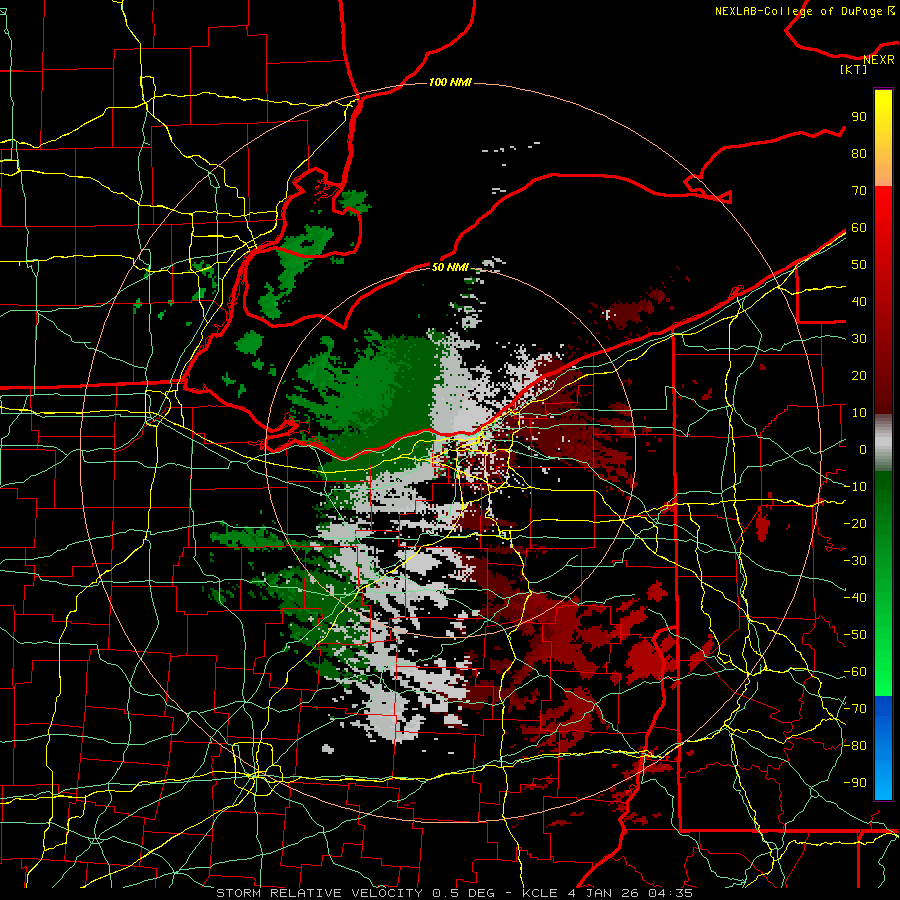Viewport: 900px width, 900px height.
Task: Select the 0 value on velocity scale
Action: click(x=863, y=449)
